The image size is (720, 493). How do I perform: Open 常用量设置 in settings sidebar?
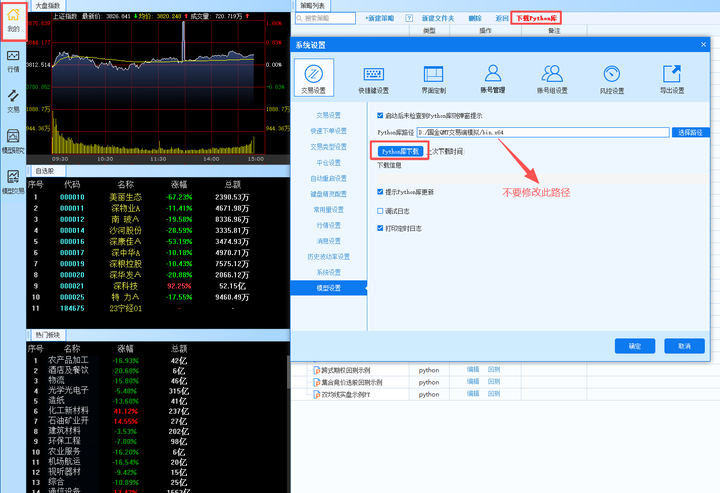(x=328, y=209)
